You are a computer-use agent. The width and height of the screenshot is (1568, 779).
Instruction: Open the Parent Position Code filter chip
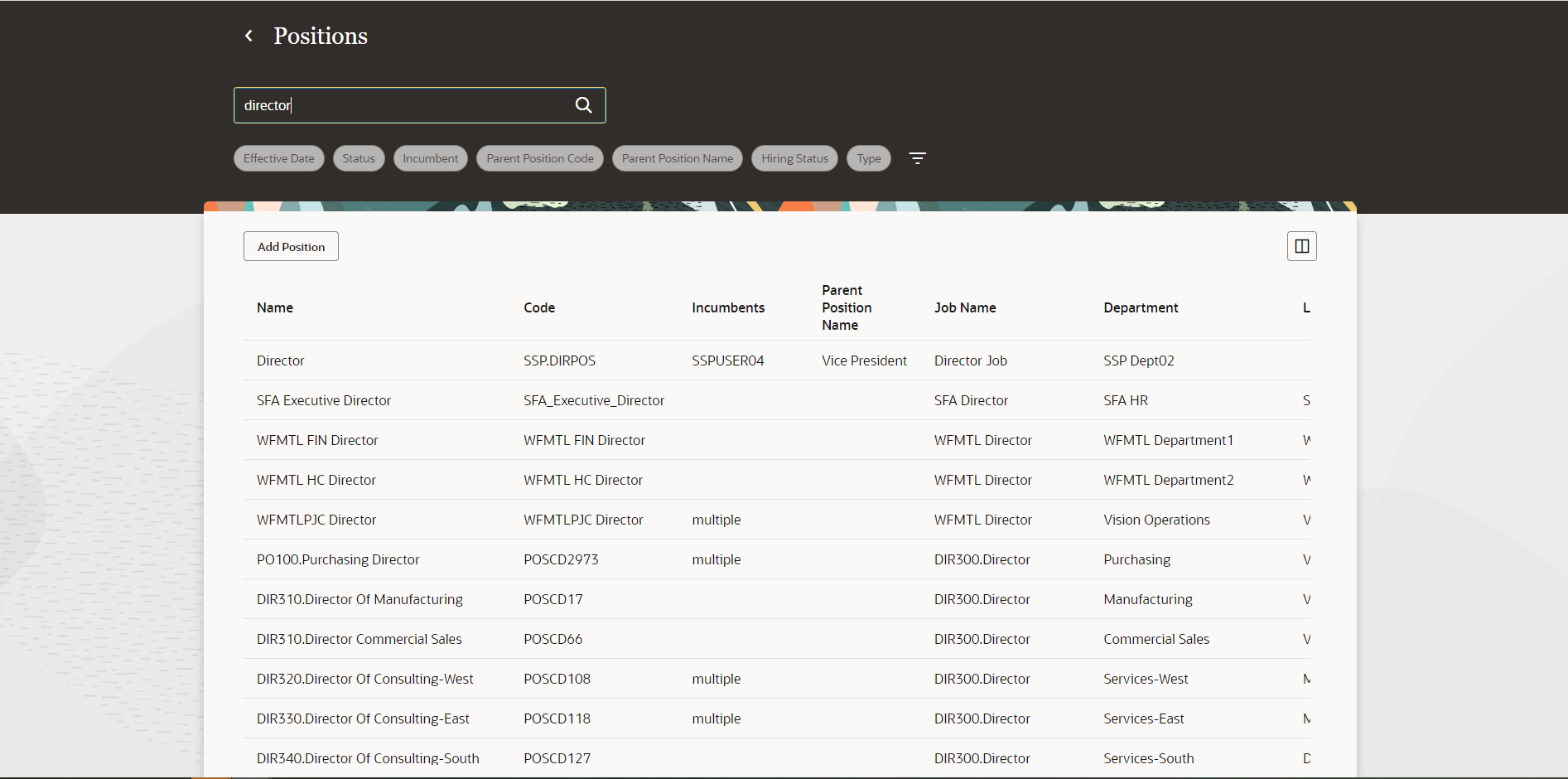540,158
